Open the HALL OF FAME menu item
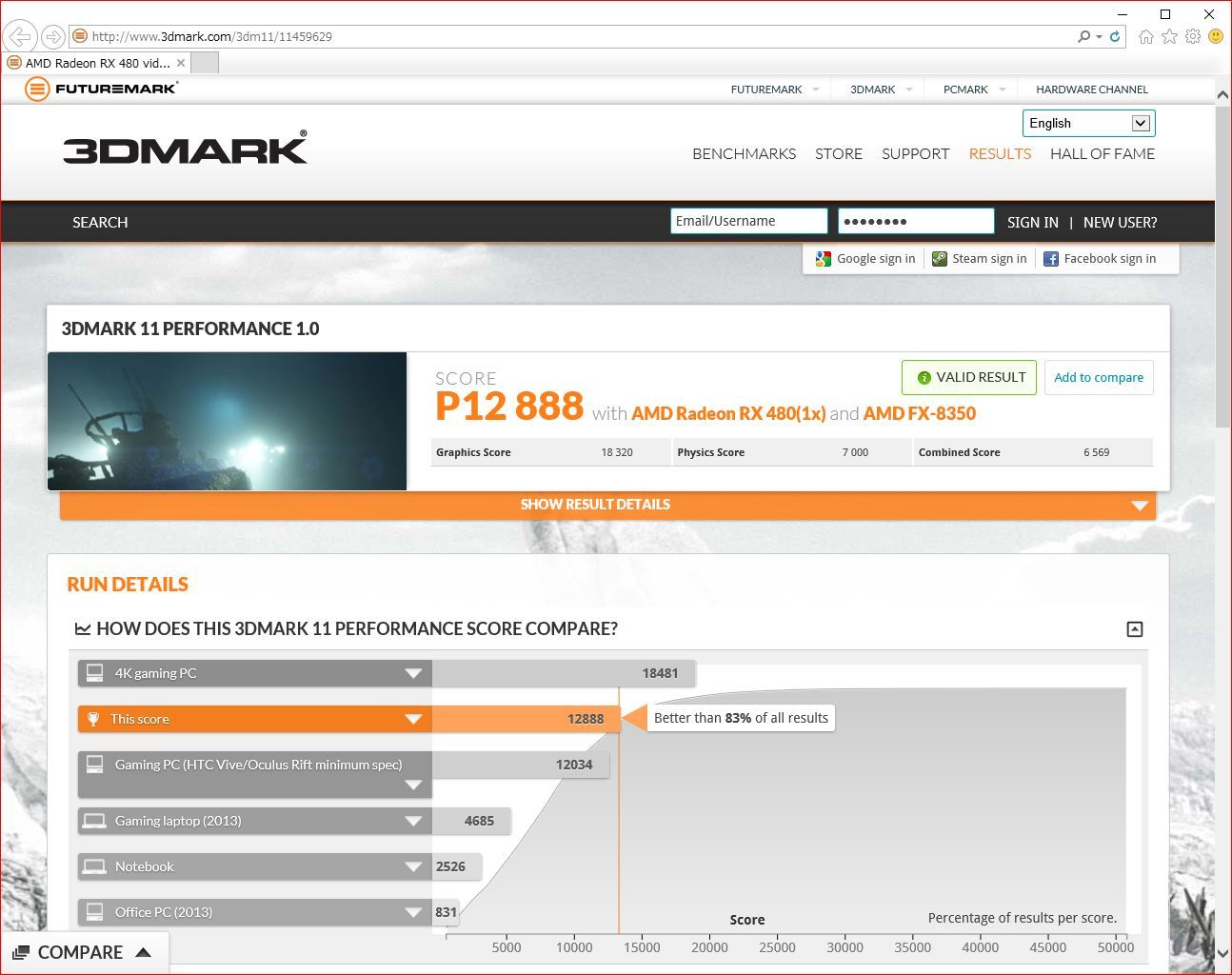 click(x=1103, y=153)
